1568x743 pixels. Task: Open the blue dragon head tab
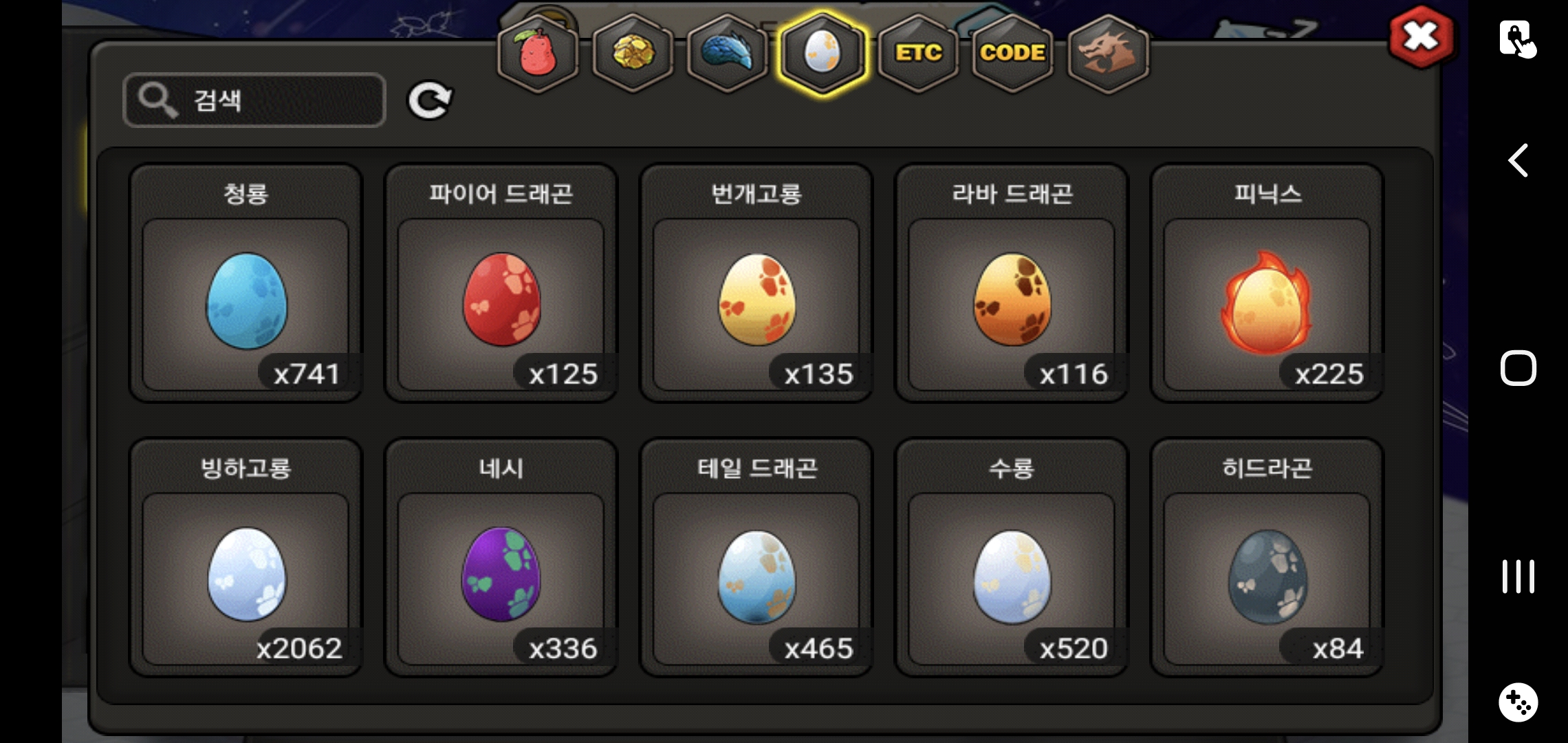[x=727, y=53]
